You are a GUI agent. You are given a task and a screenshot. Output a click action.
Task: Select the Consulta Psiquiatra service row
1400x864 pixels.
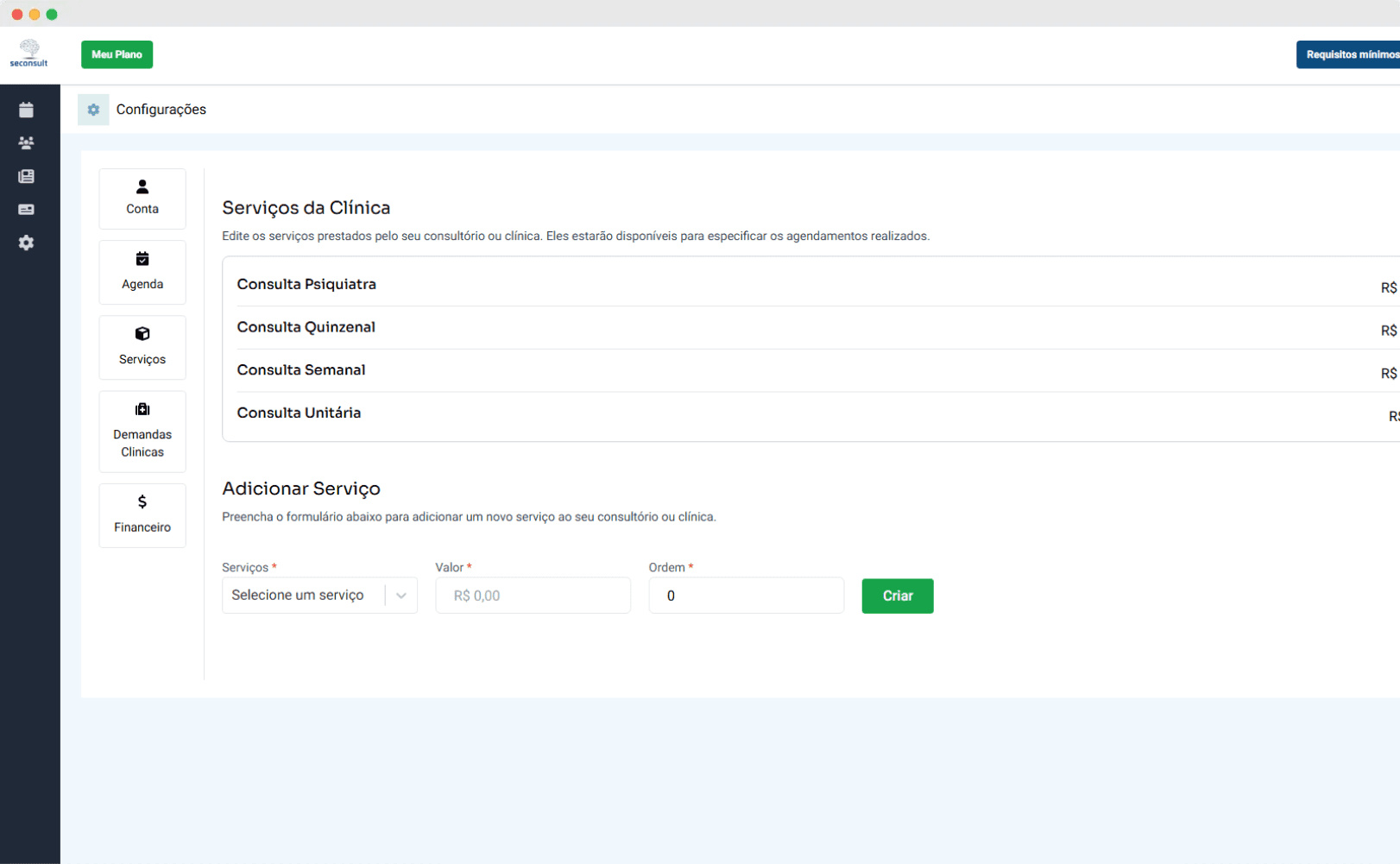click(x=306, y=285)
